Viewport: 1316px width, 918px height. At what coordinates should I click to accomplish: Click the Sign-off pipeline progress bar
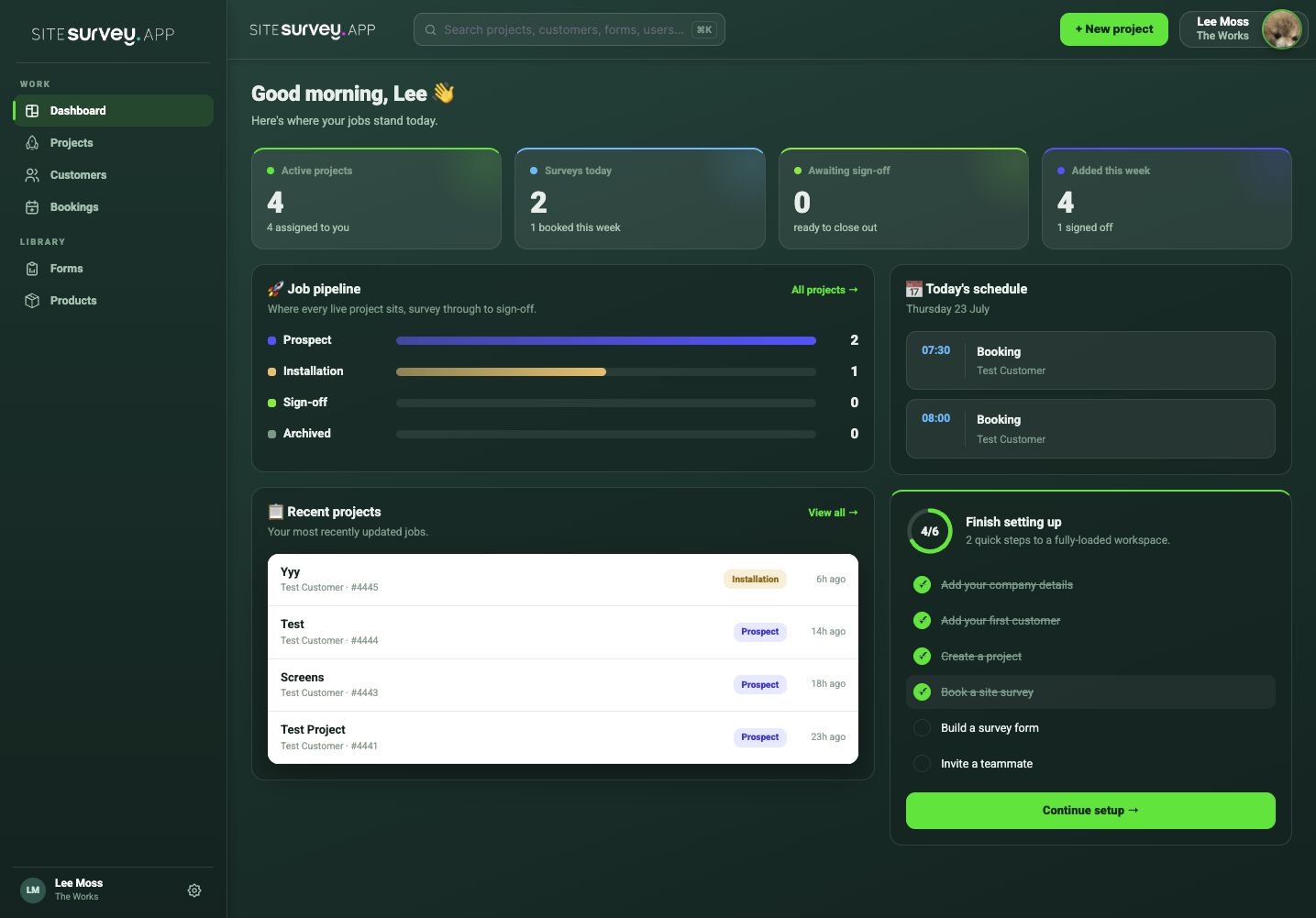(606, 403)
